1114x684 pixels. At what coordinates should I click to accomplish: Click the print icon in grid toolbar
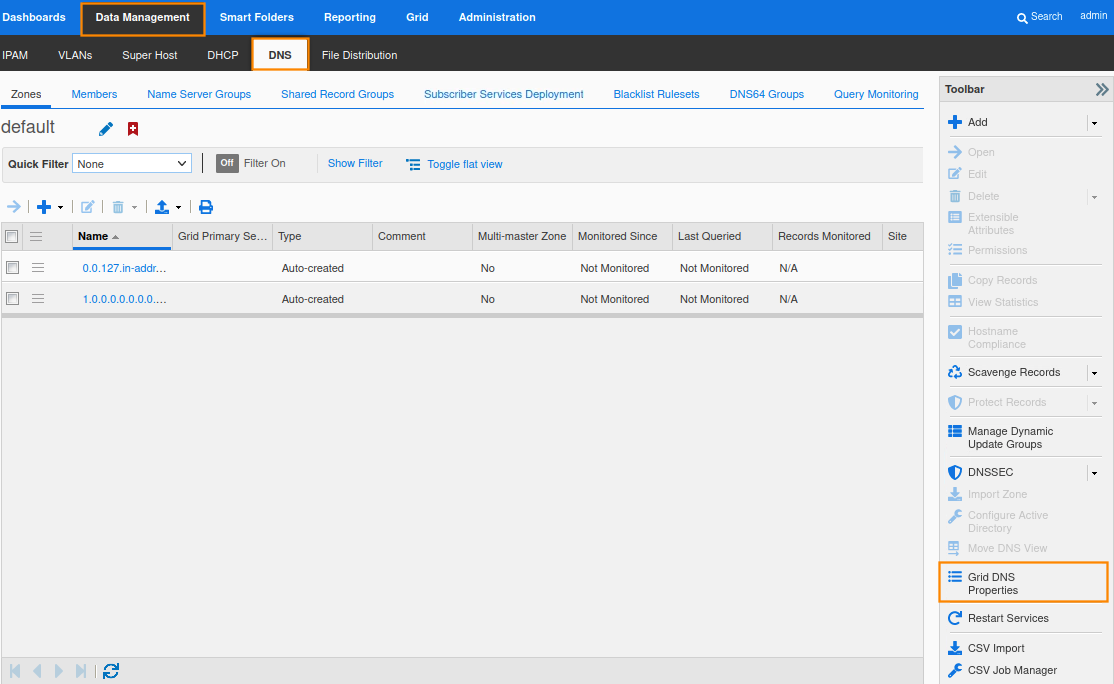point(206,207)
